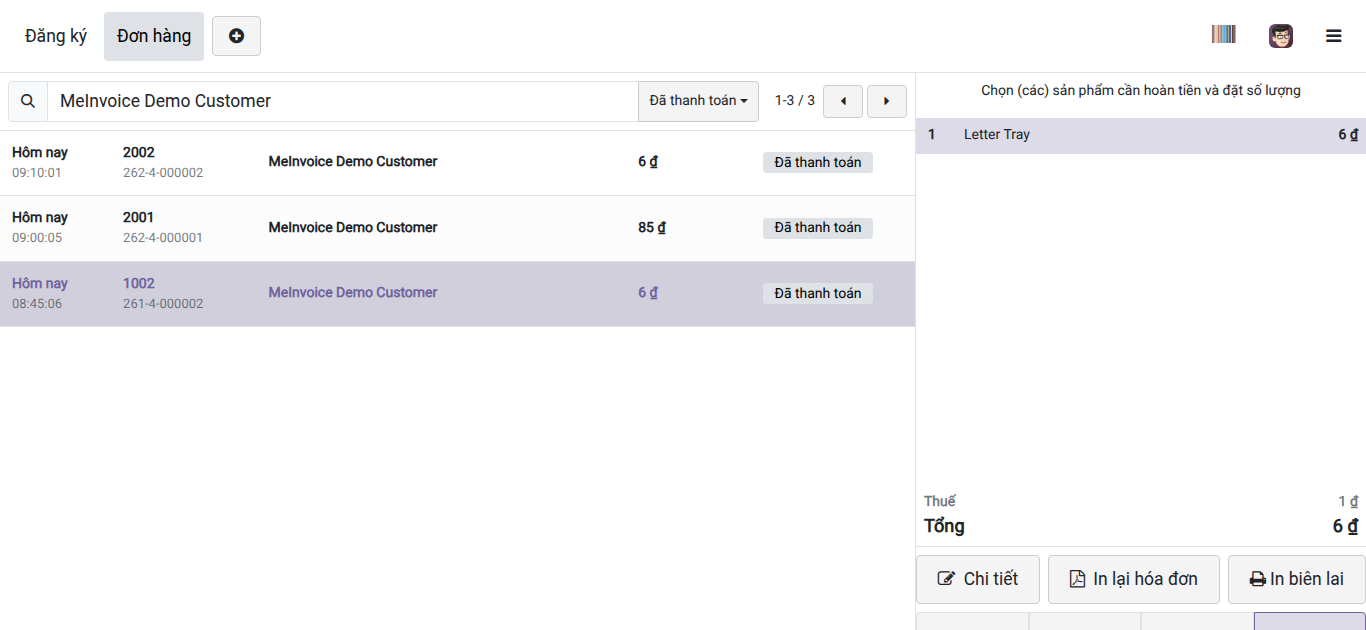Select order 2002 row
This screenshot has height=630, width=1366.
click(457, 163)
